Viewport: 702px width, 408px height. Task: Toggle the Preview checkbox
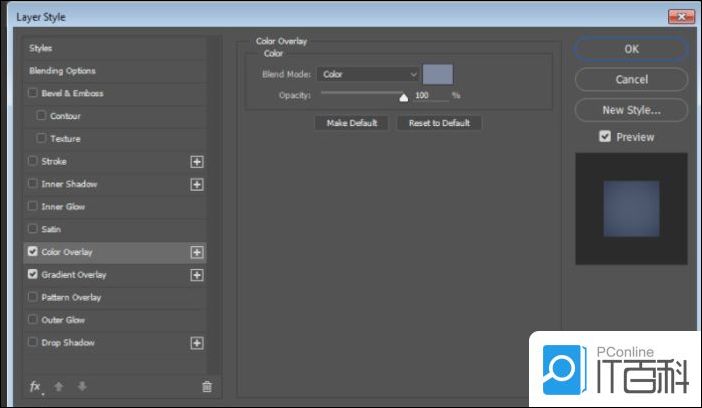[605, 136]
